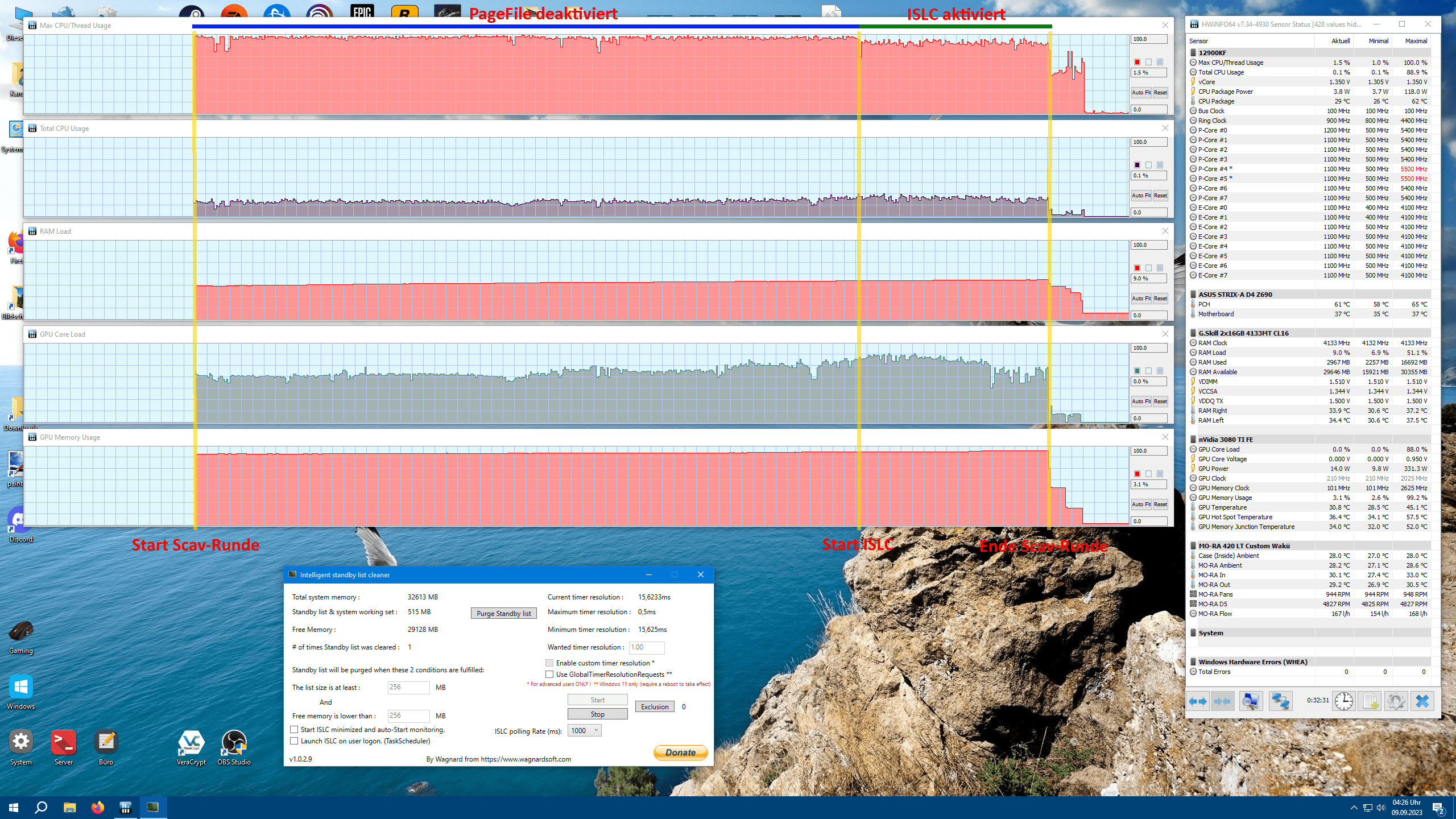This screenshot has height=819, width=1456.
Task: Open the Windows desktop shortcut
Action: (x=21, y=692)
